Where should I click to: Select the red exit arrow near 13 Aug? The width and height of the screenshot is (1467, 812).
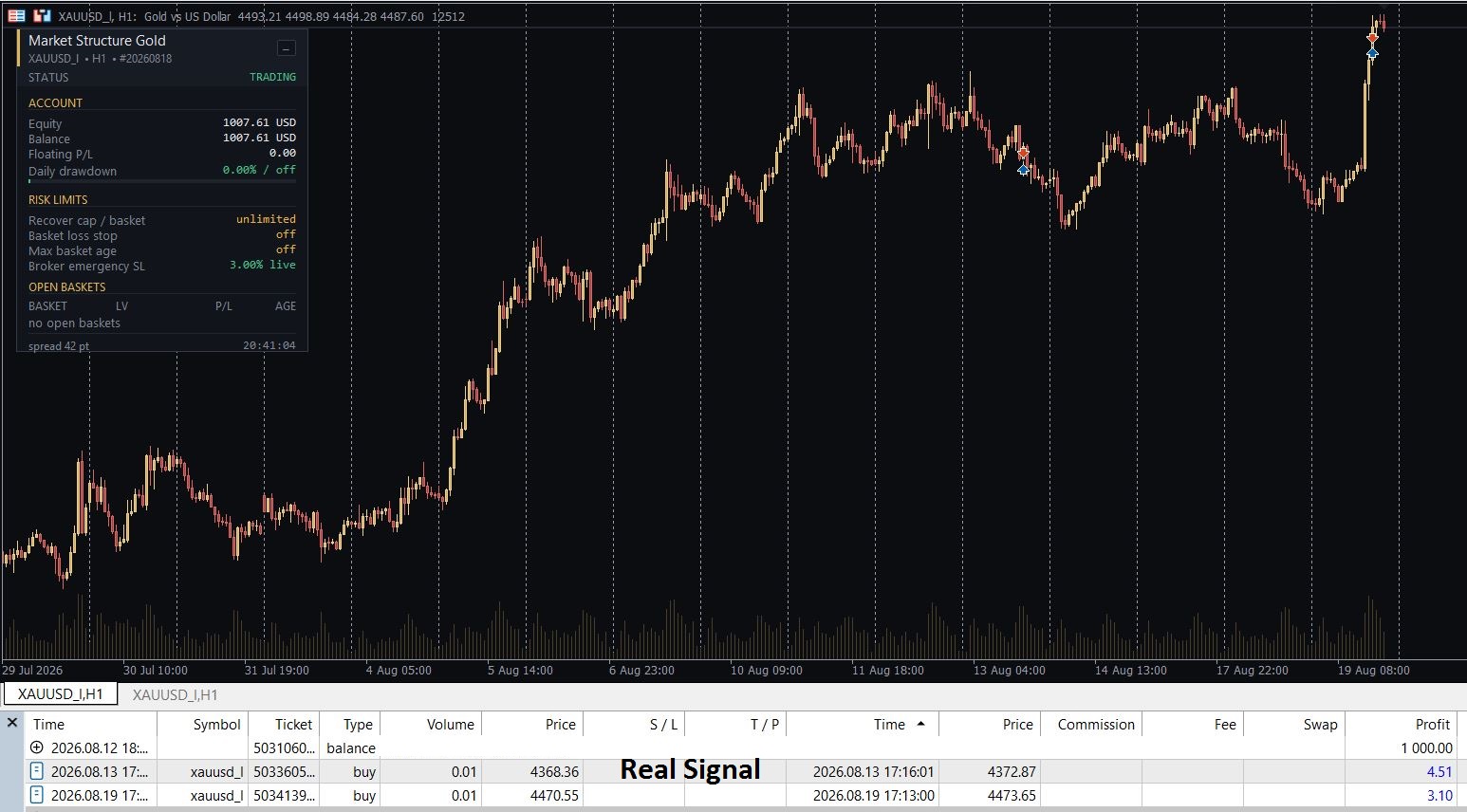pyautogui.click(x=1023, y=153)
